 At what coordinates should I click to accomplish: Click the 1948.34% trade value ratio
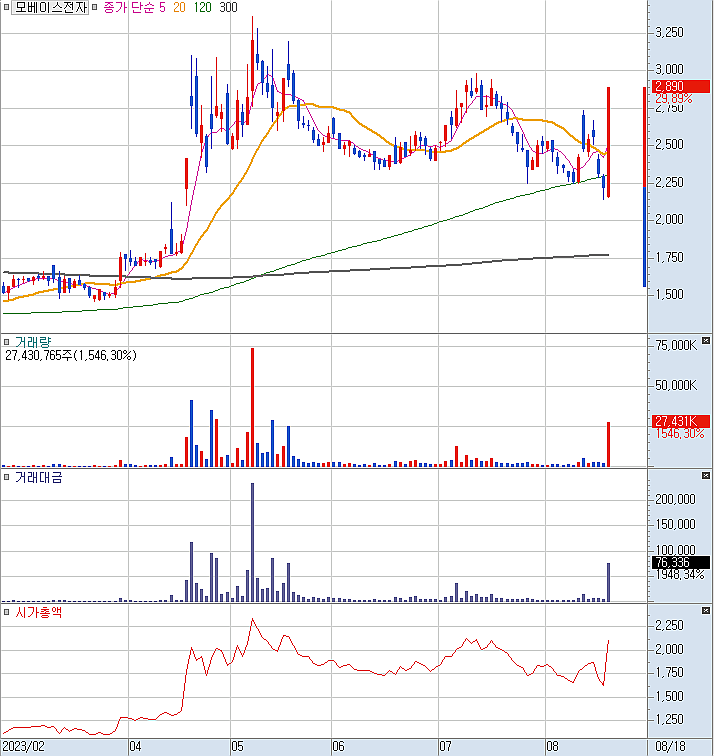[x=679, y=574]
